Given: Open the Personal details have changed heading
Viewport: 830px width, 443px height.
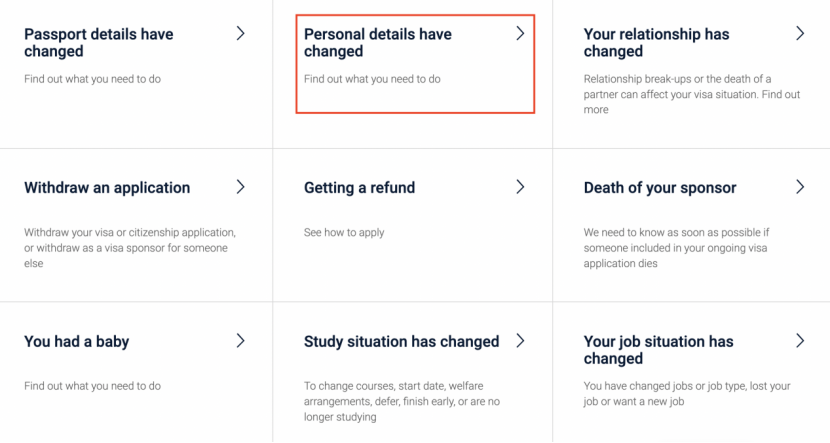Looking at the screenshot, I should [x=377, y=42].
